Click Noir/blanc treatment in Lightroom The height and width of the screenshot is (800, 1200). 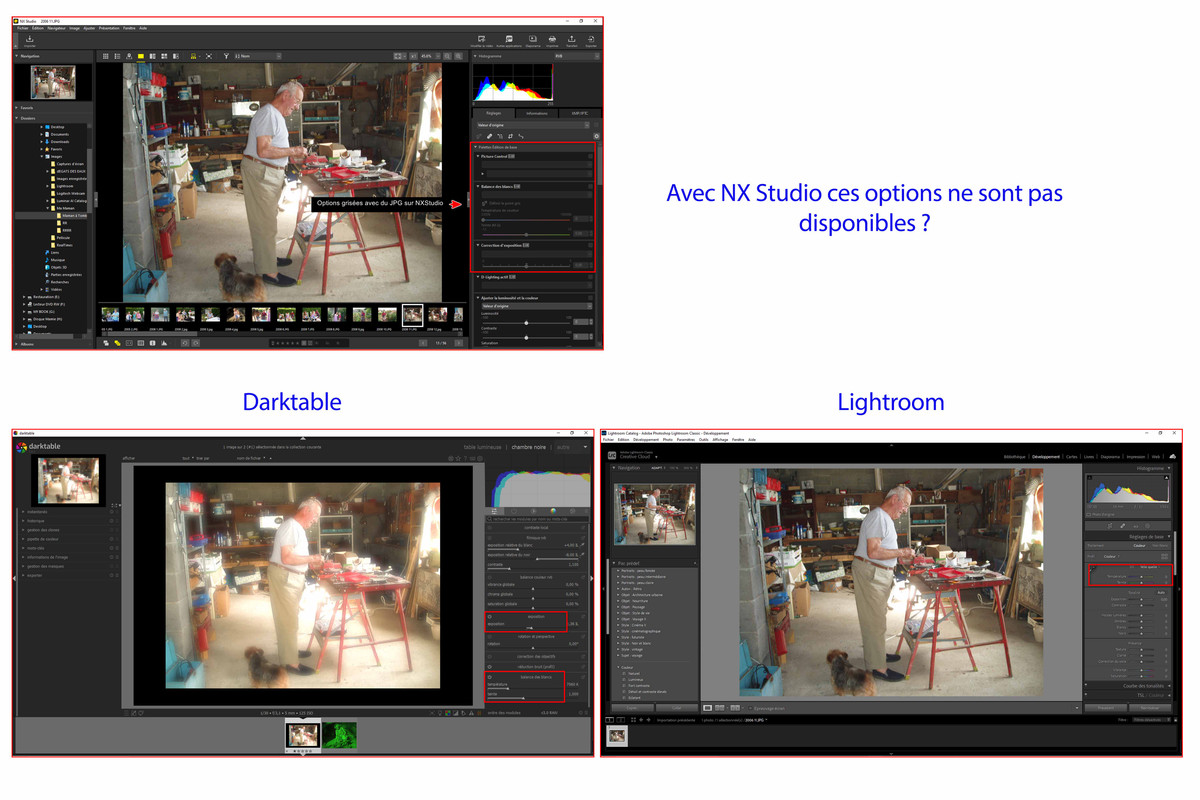click(x=1159, y=545)
